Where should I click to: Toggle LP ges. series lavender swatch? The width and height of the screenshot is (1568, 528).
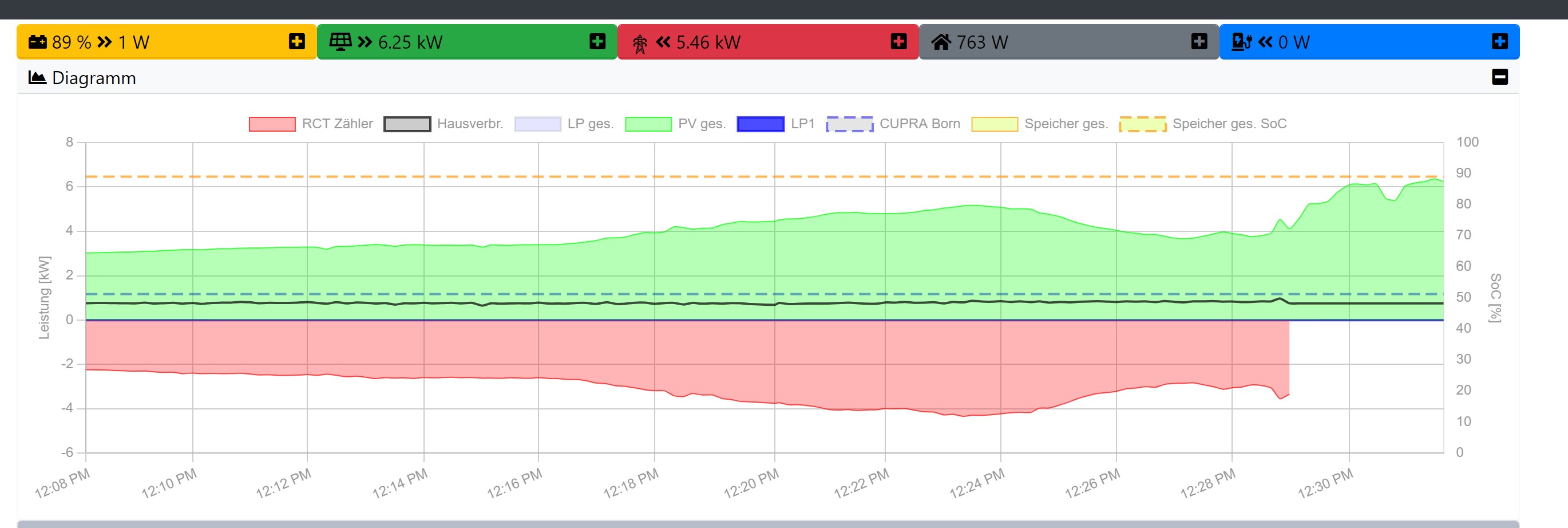pyautogui.click(x=537, y=124)
